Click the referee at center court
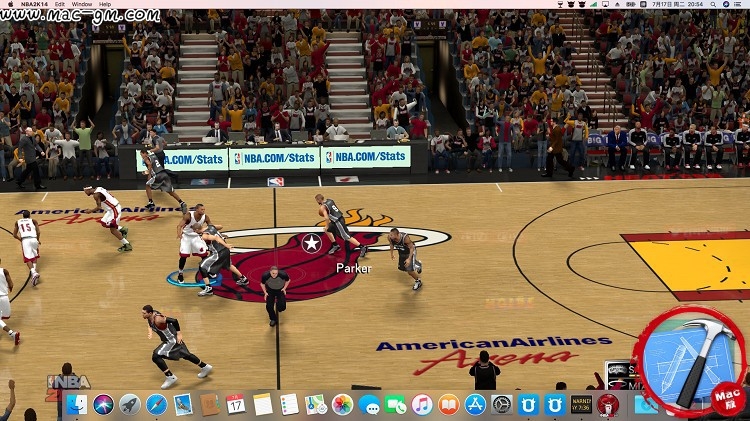750x421 pixels. click(275, 295)
